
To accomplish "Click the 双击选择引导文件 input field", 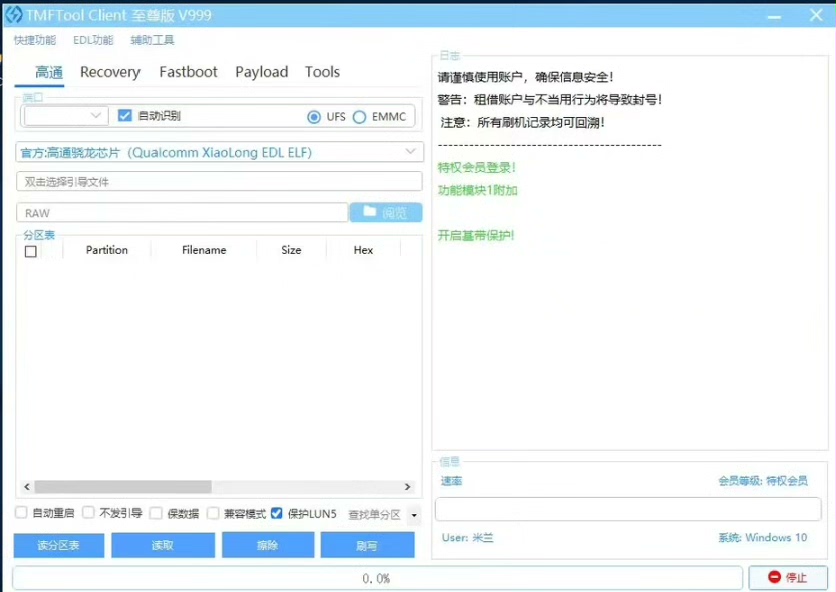I will (219, 181).
